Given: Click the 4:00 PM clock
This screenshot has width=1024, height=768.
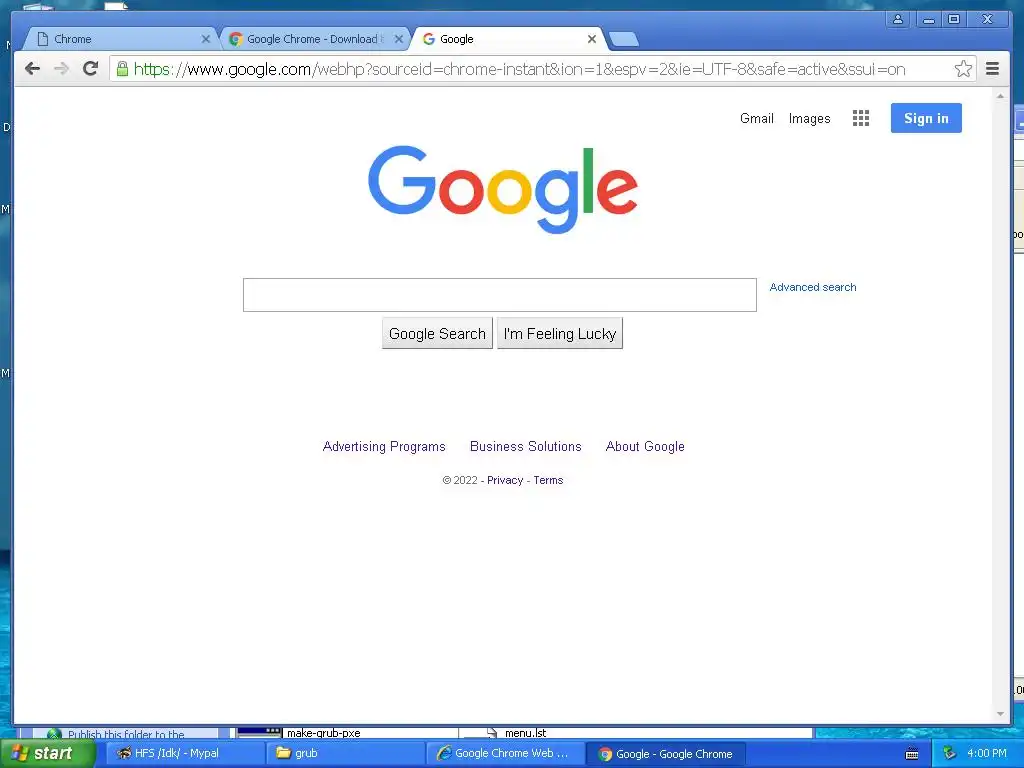Looking at the screenshot, I should pyautogui.click(x=987, y=753).
